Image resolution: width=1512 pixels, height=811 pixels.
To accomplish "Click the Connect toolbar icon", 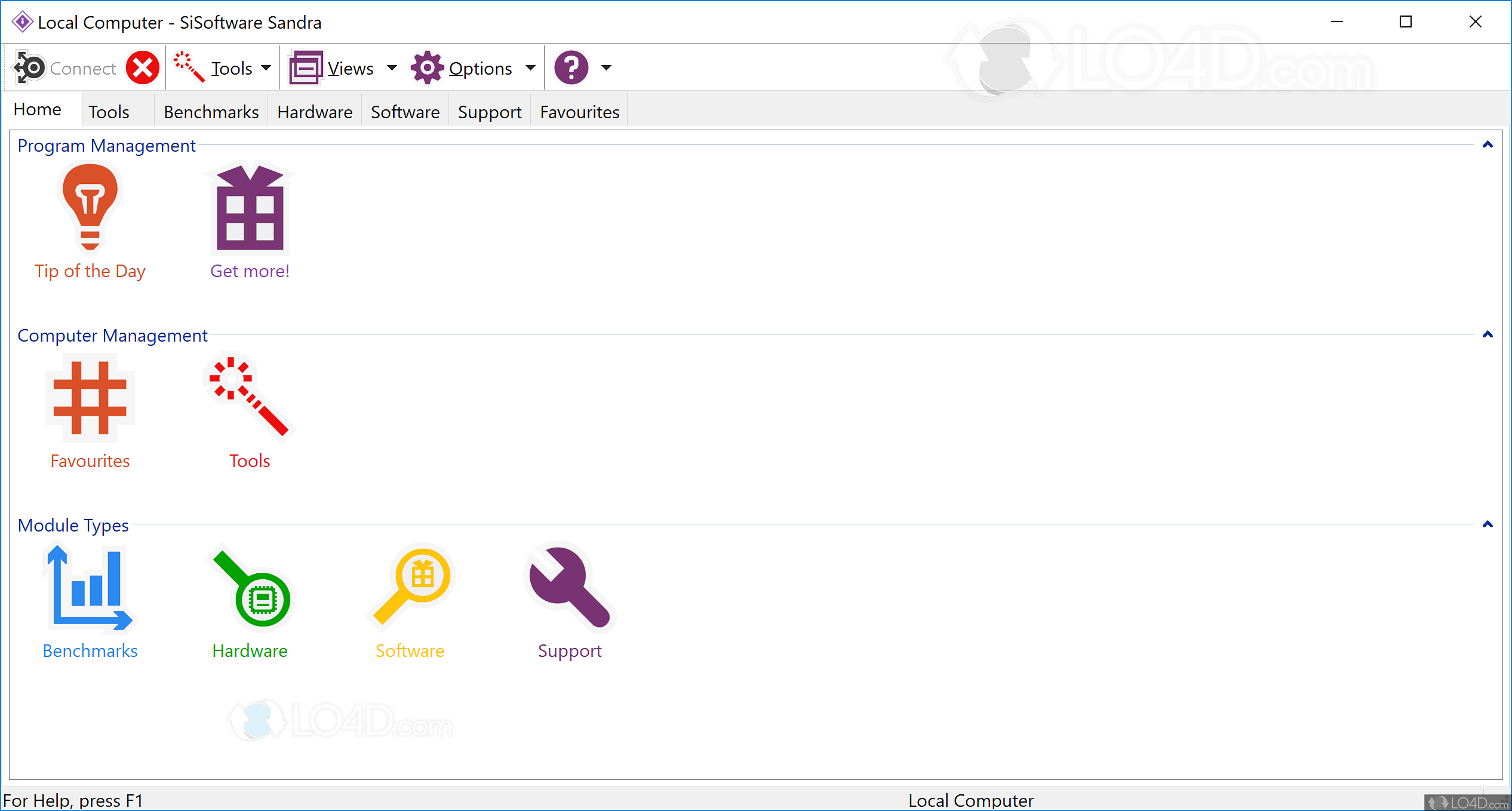I will pos(28,67).
